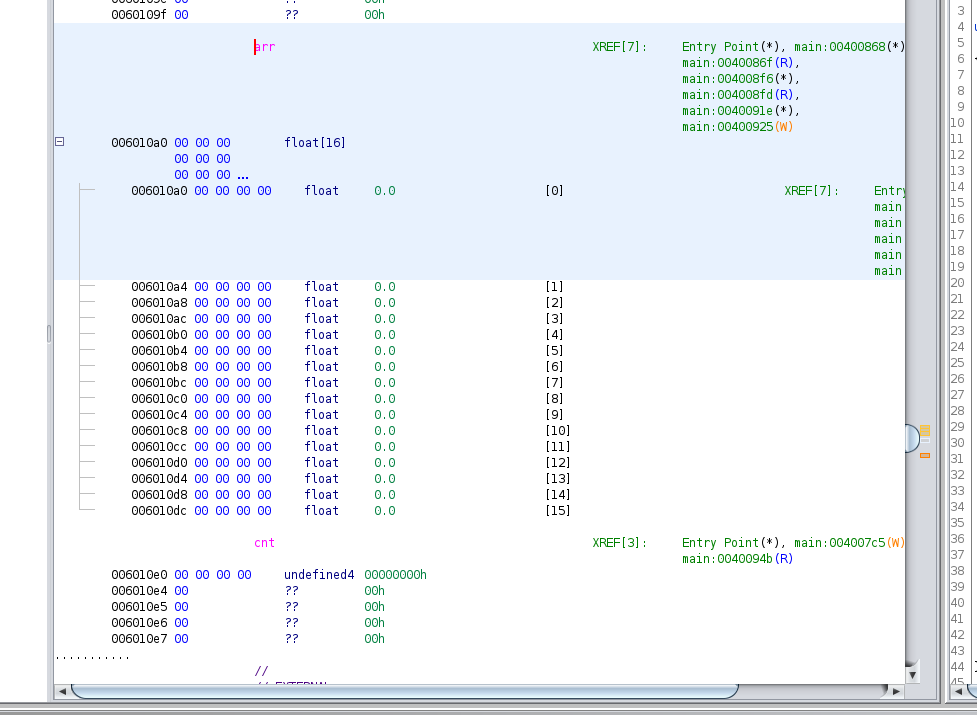
Task: Select address 006010a4 row
Action: click(x=159, y=286)
